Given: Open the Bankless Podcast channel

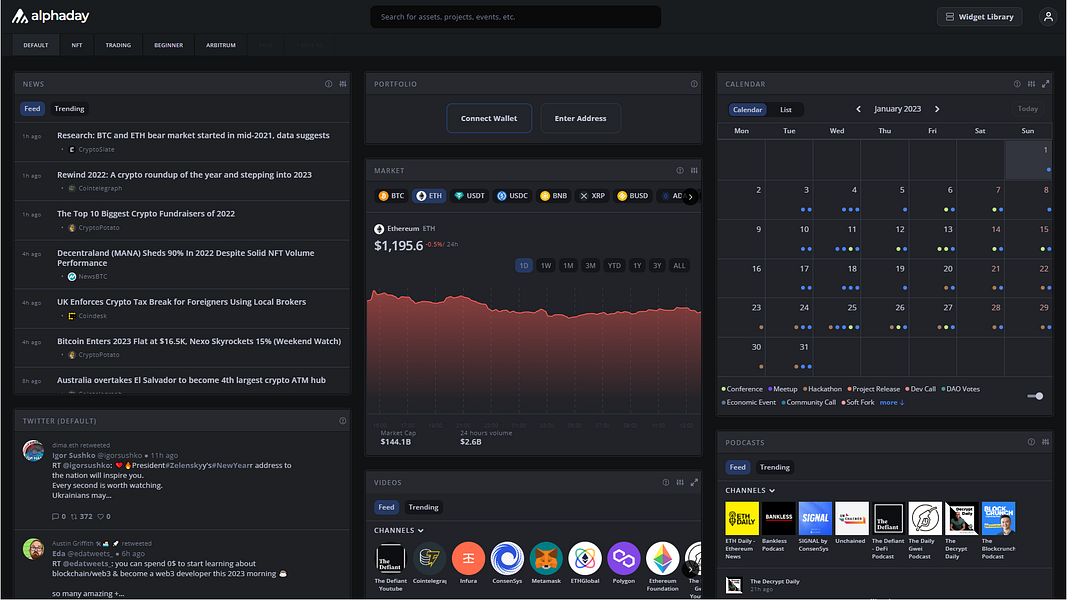Looking at the screenshot, I should click(x=778, y=527).
